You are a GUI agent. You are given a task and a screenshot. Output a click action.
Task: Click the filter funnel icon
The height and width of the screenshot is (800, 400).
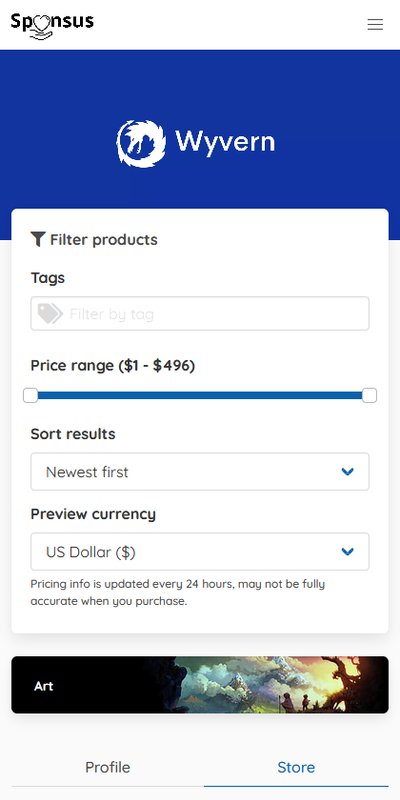pos(38,239)
